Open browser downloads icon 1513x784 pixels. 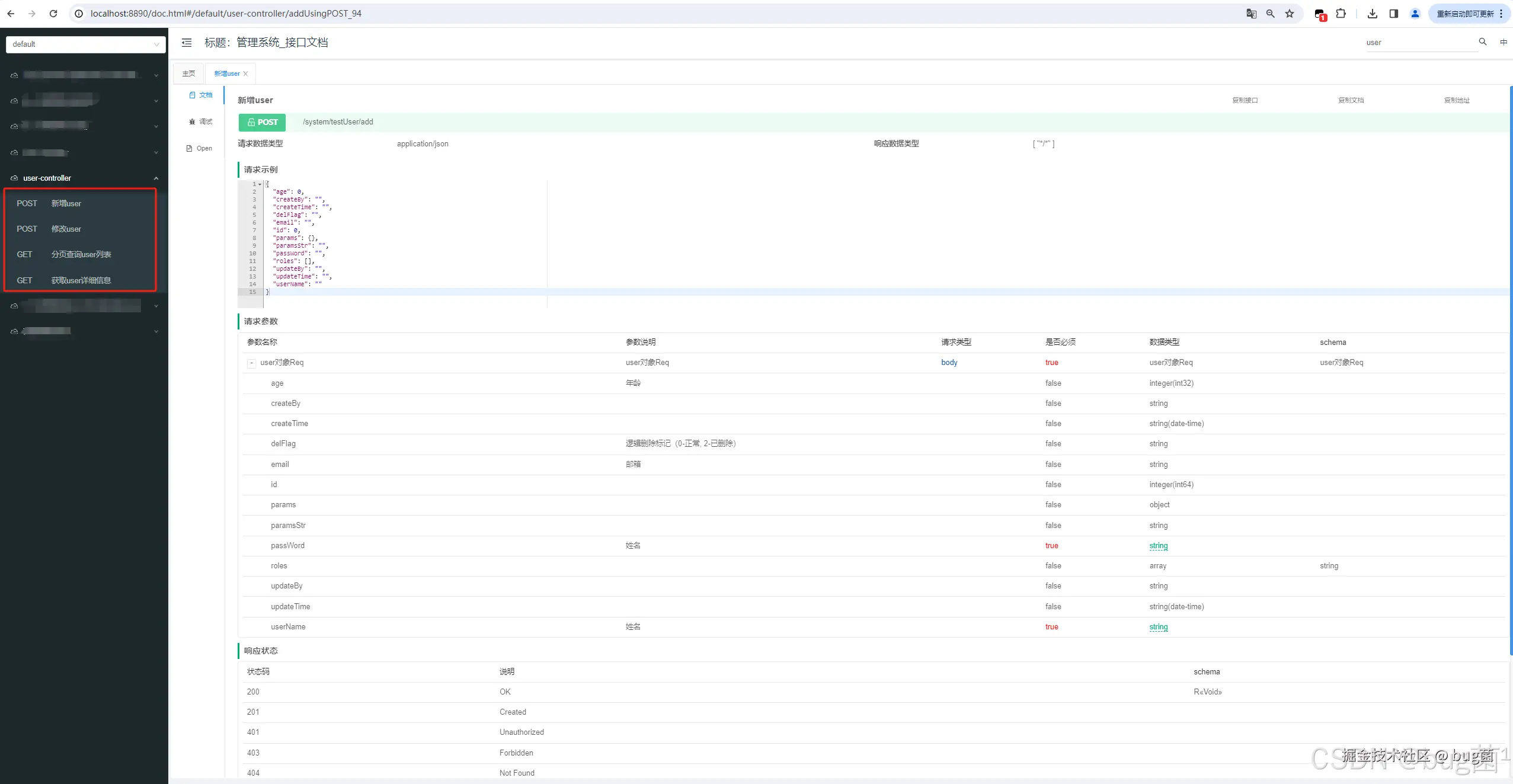[x=1372, y=14]
